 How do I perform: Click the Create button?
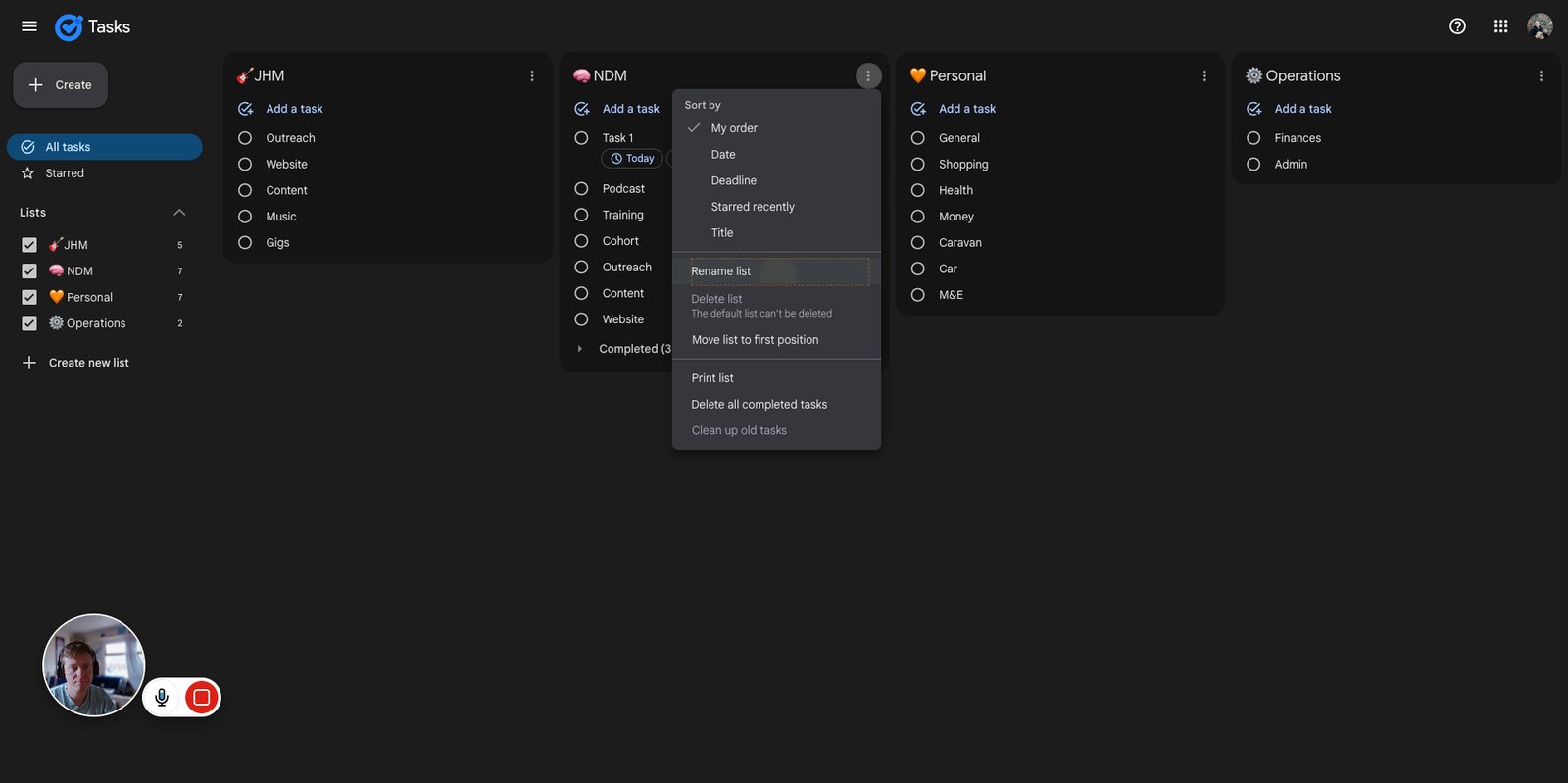coord(61,85)
